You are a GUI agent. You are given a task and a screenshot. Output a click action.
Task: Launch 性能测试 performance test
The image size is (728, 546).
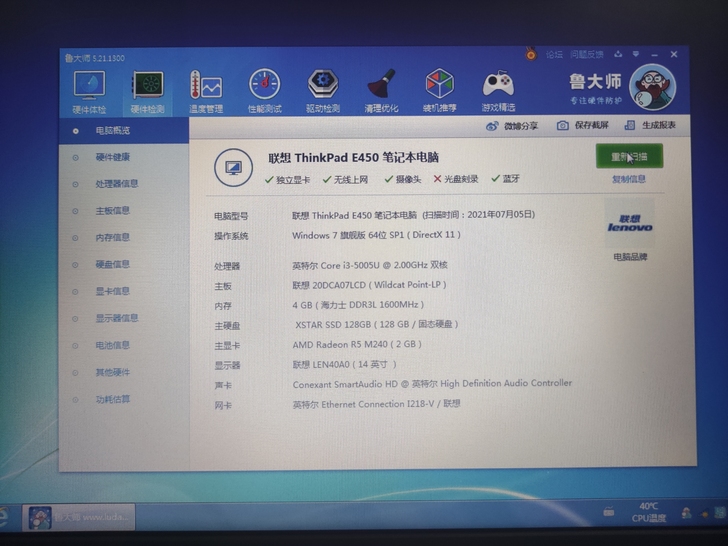click(265, 91)
